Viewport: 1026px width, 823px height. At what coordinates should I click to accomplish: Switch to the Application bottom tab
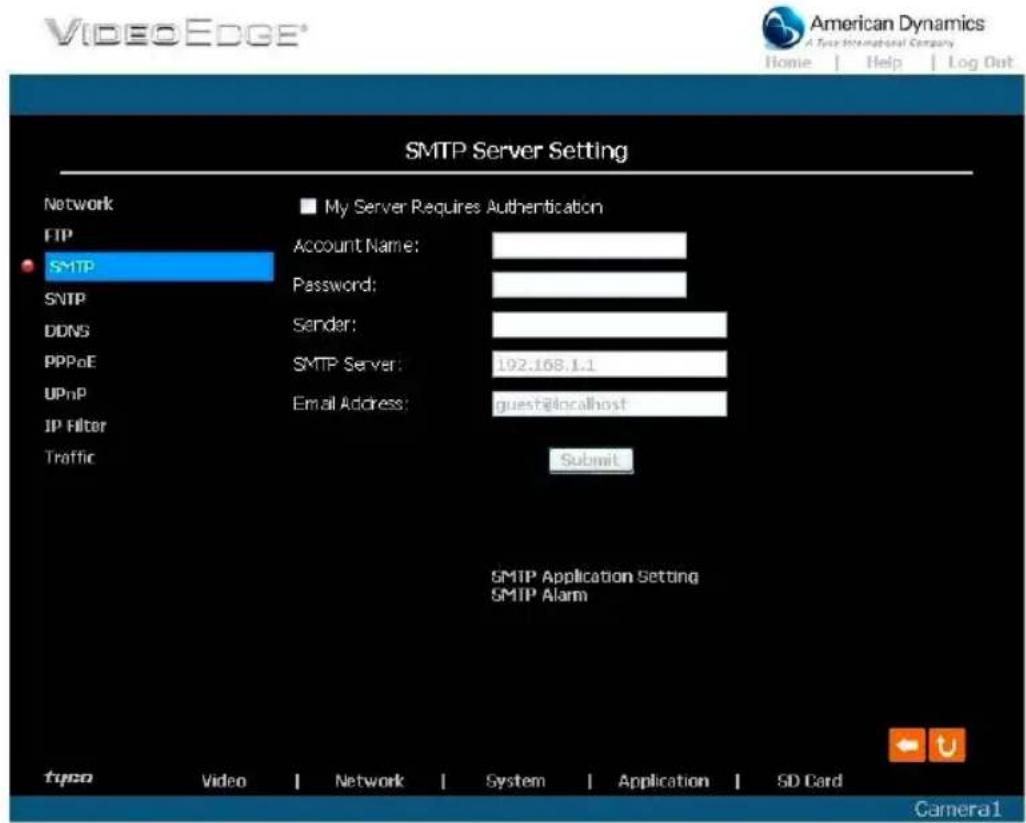[x=663, y=780]
